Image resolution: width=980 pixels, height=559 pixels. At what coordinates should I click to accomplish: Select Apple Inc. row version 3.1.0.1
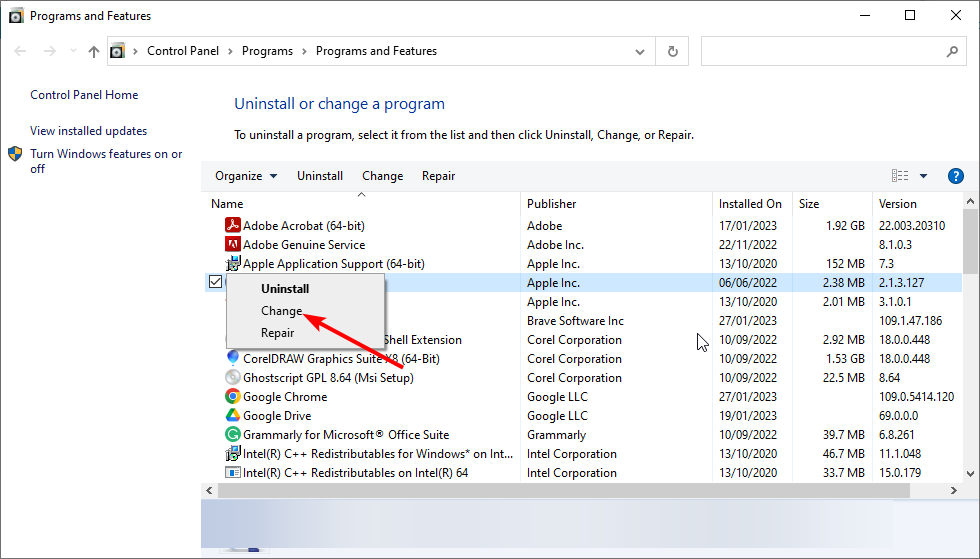583,301
